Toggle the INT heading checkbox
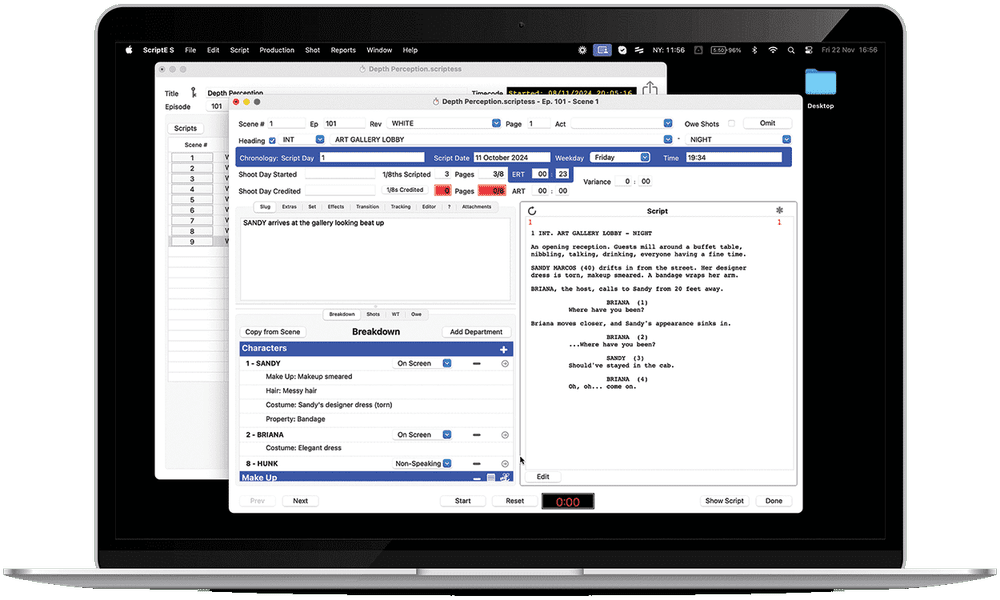The width and height of the screenshot is (1000, 600). (x=320, y=140)
